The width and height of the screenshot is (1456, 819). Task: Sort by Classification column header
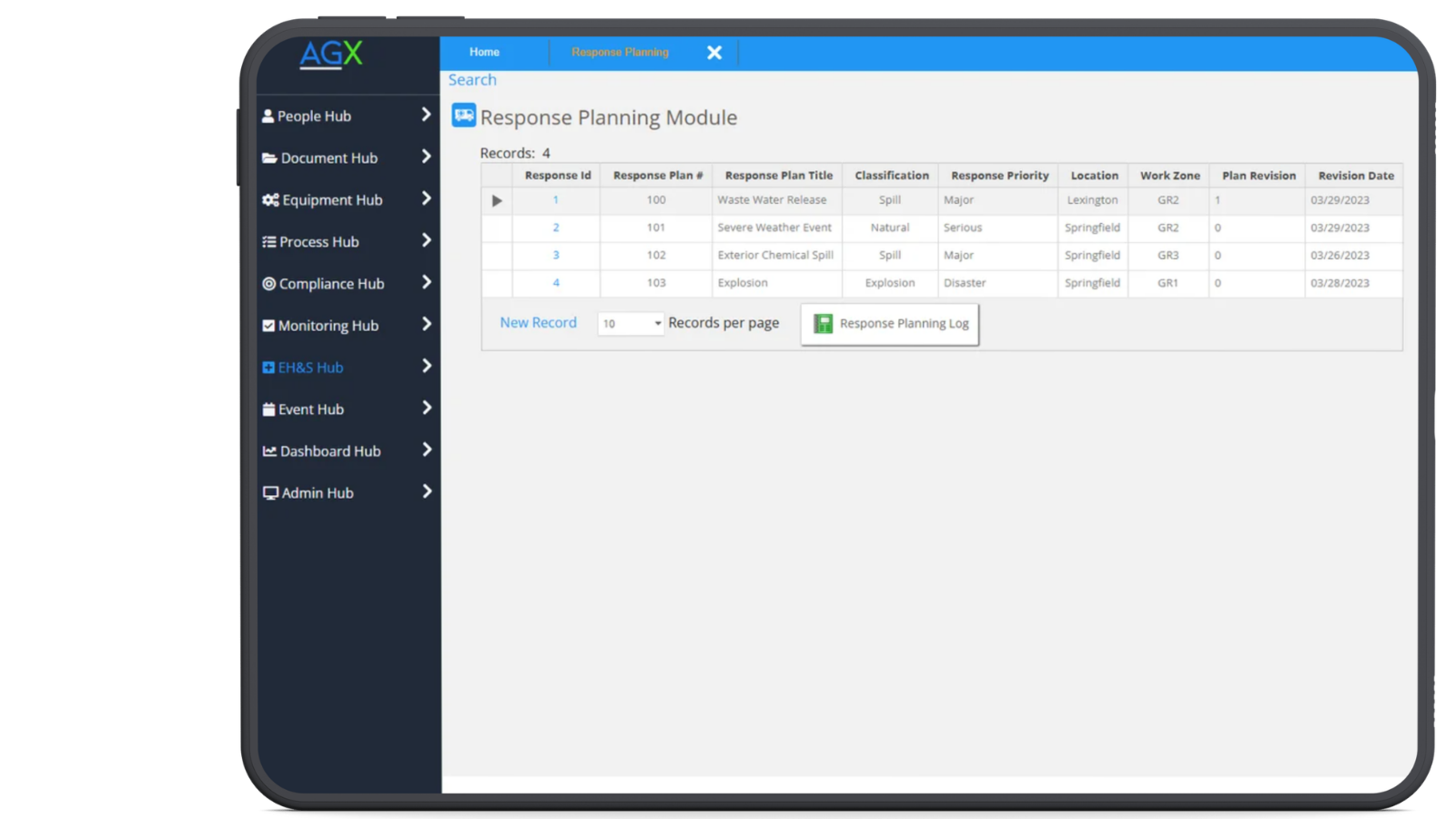pos(891,176)
